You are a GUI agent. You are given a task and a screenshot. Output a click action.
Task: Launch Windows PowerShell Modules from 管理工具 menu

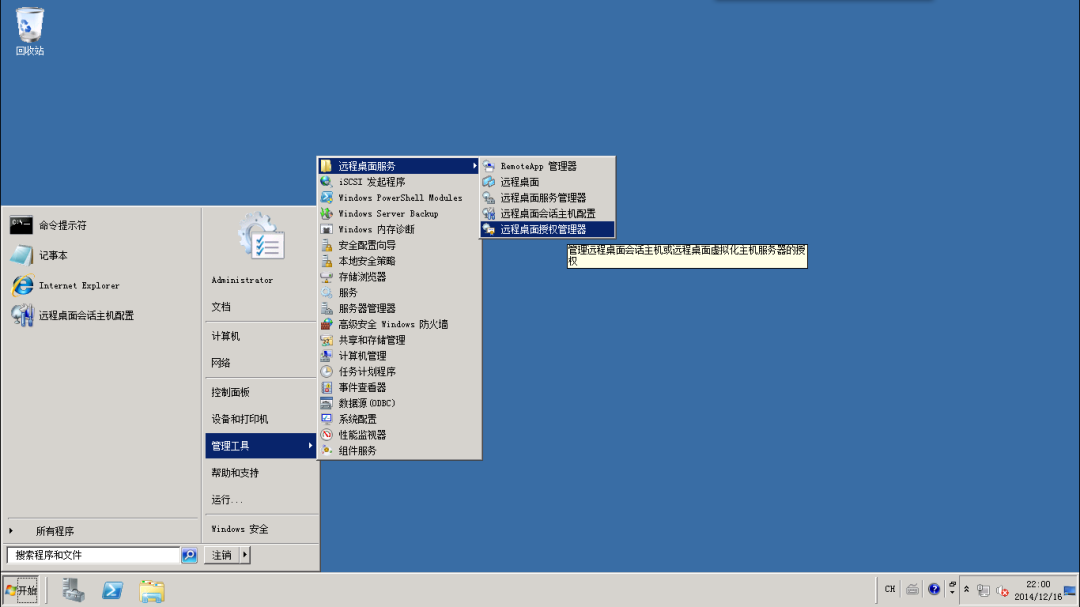coord(399,198)
